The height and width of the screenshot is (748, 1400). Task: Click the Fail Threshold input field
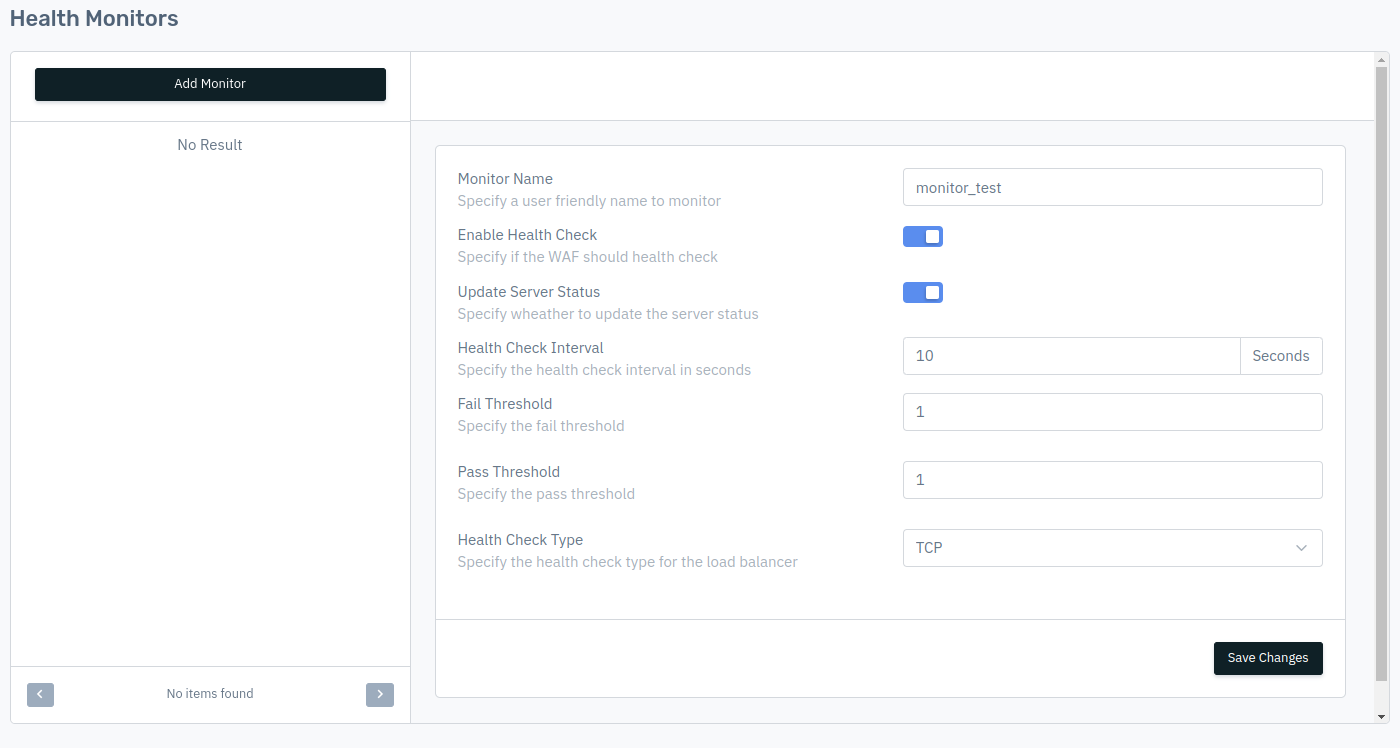(1112, 412)
